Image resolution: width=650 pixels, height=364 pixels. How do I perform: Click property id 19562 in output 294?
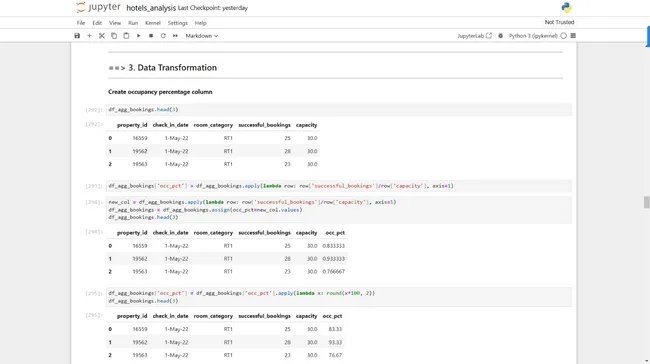140,259
